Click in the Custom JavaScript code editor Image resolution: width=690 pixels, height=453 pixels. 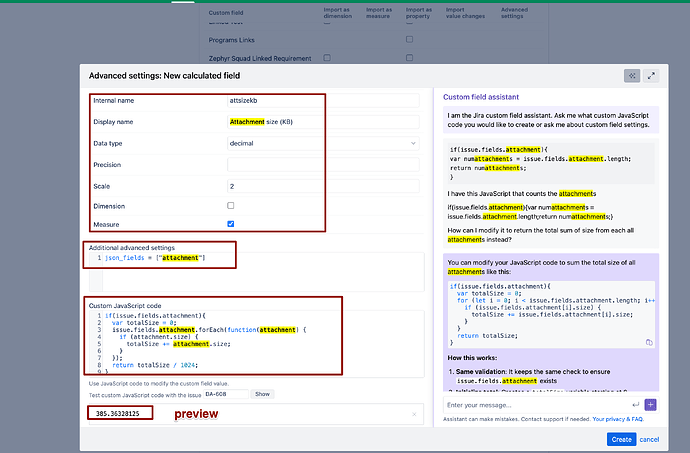click(x=257, y=343)
